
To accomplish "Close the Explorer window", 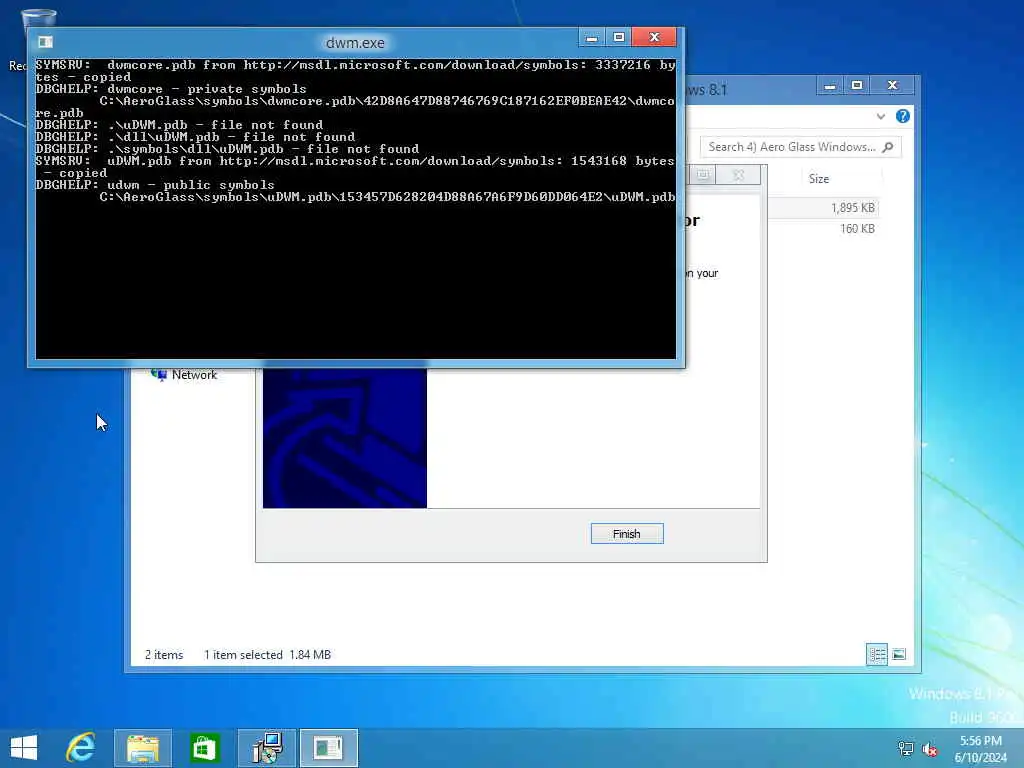I will tap(892, 86).
